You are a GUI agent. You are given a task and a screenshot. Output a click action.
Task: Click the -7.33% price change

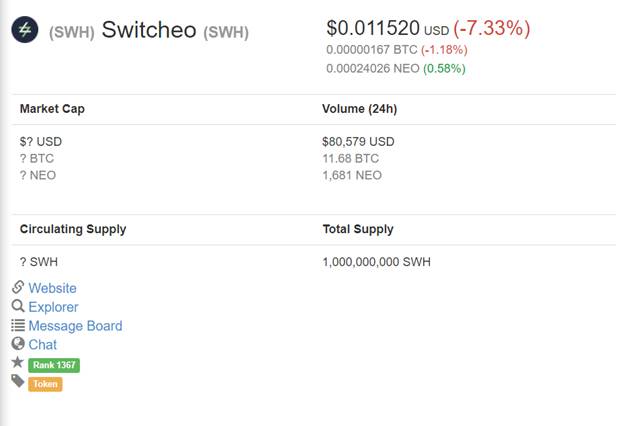pos(492,28)
